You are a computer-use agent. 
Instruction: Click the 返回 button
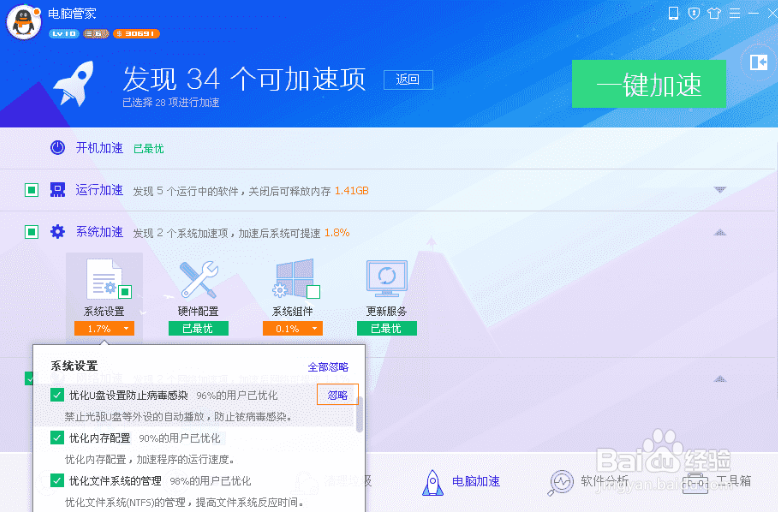[408, 79]
